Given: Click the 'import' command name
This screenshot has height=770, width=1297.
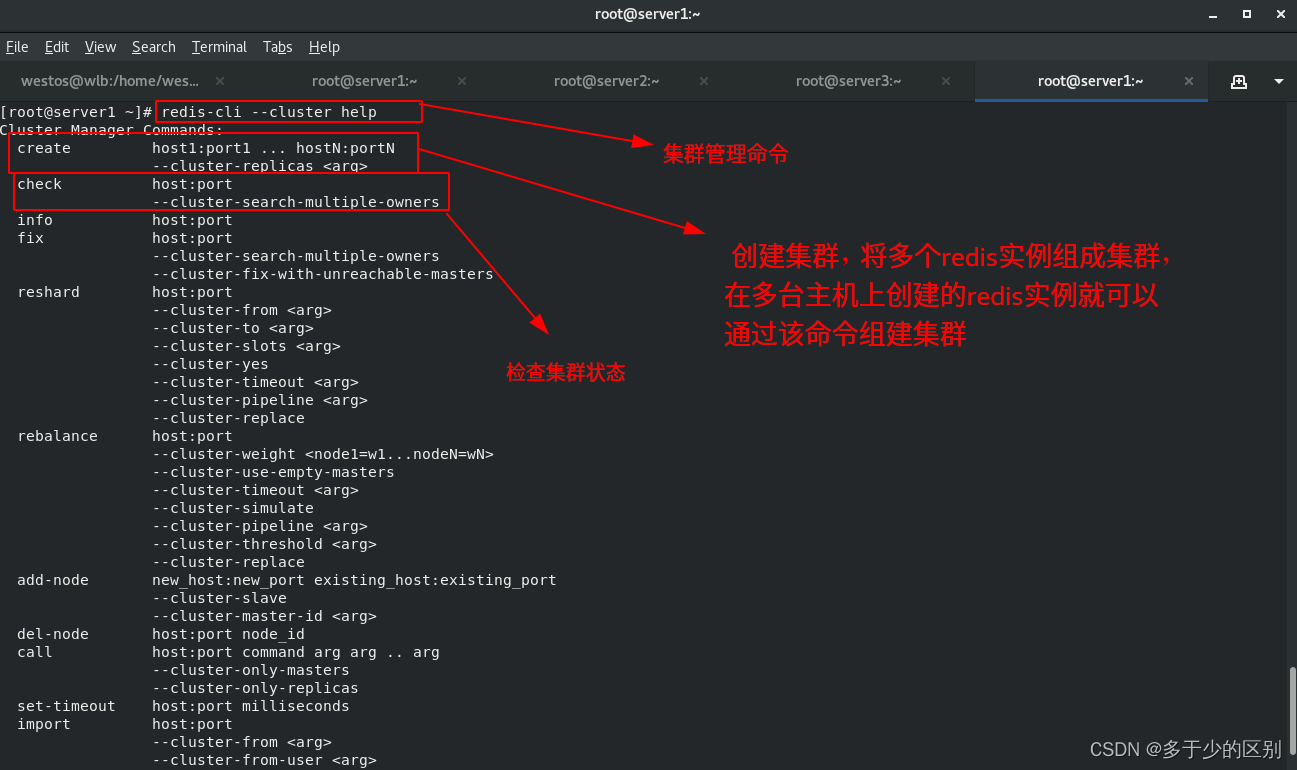Looking at the screenshot, I should (x=44, y=724).
